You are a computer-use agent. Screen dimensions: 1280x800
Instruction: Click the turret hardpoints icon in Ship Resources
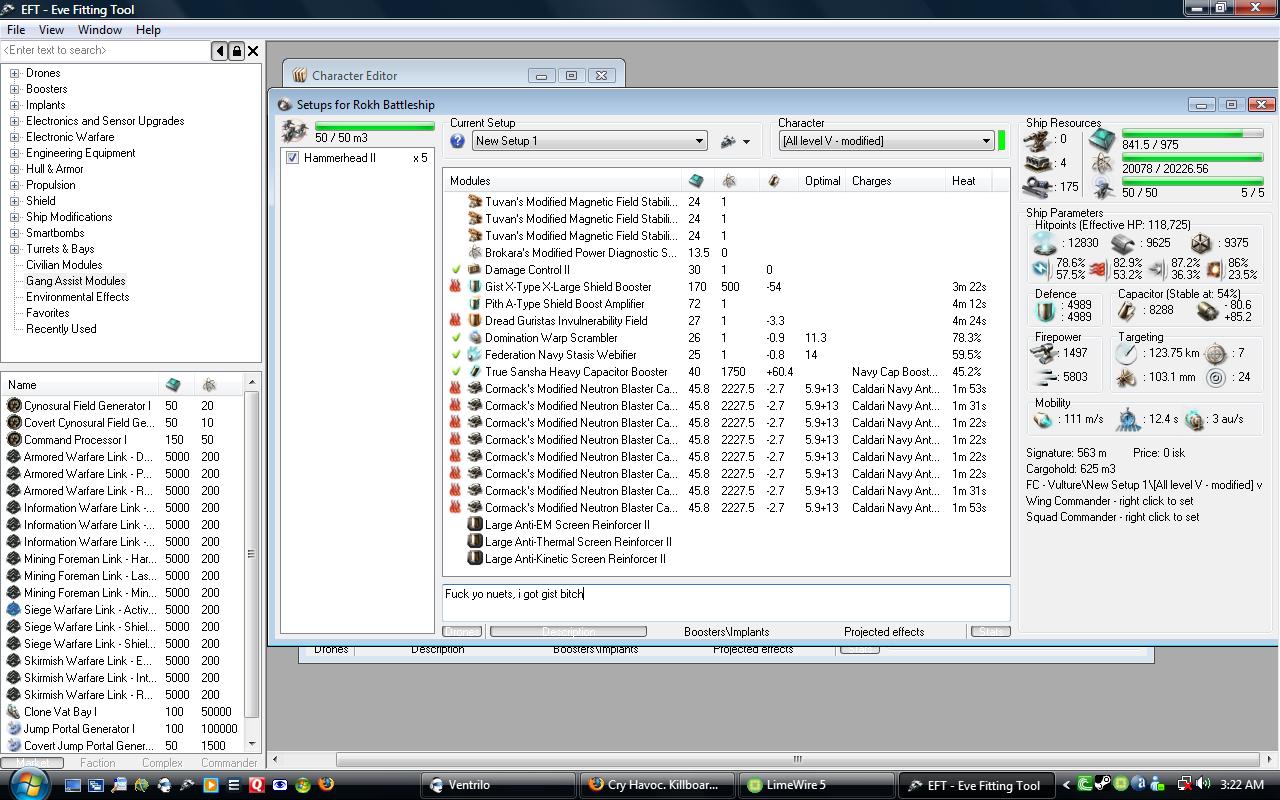tap(1037, 139)
